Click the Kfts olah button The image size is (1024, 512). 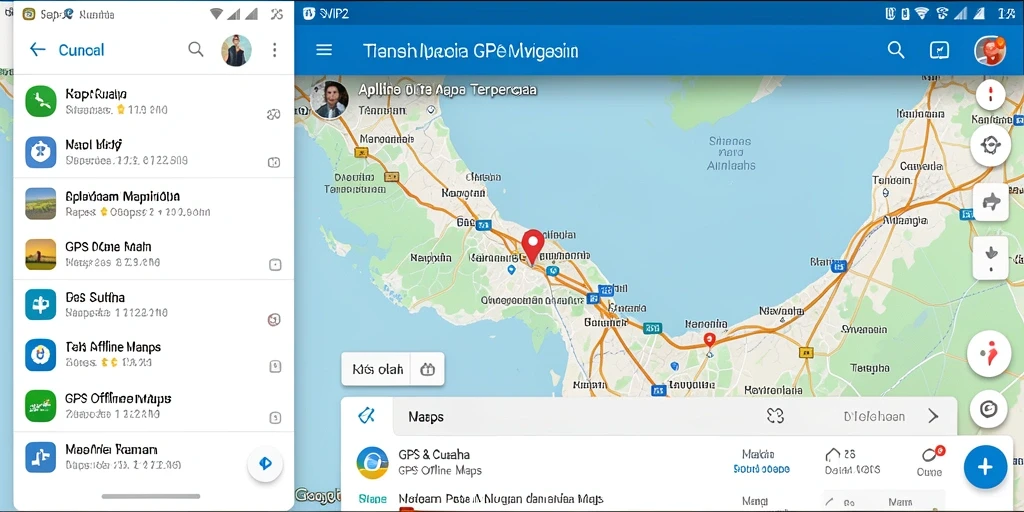pos(377,369)
